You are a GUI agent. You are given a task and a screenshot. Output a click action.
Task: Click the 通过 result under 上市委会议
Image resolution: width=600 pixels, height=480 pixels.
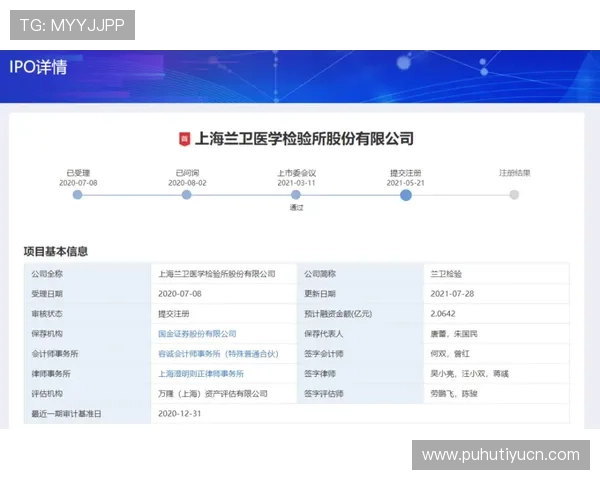pyautogui.click(x=296, y=207)
